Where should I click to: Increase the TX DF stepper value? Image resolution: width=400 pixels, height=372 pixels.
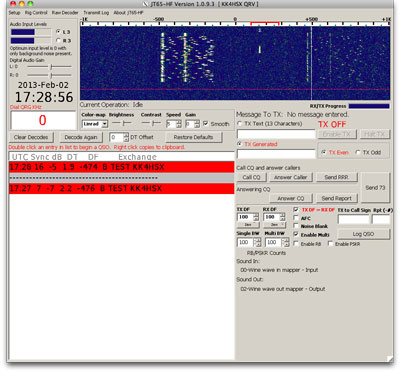pos(256,215)
